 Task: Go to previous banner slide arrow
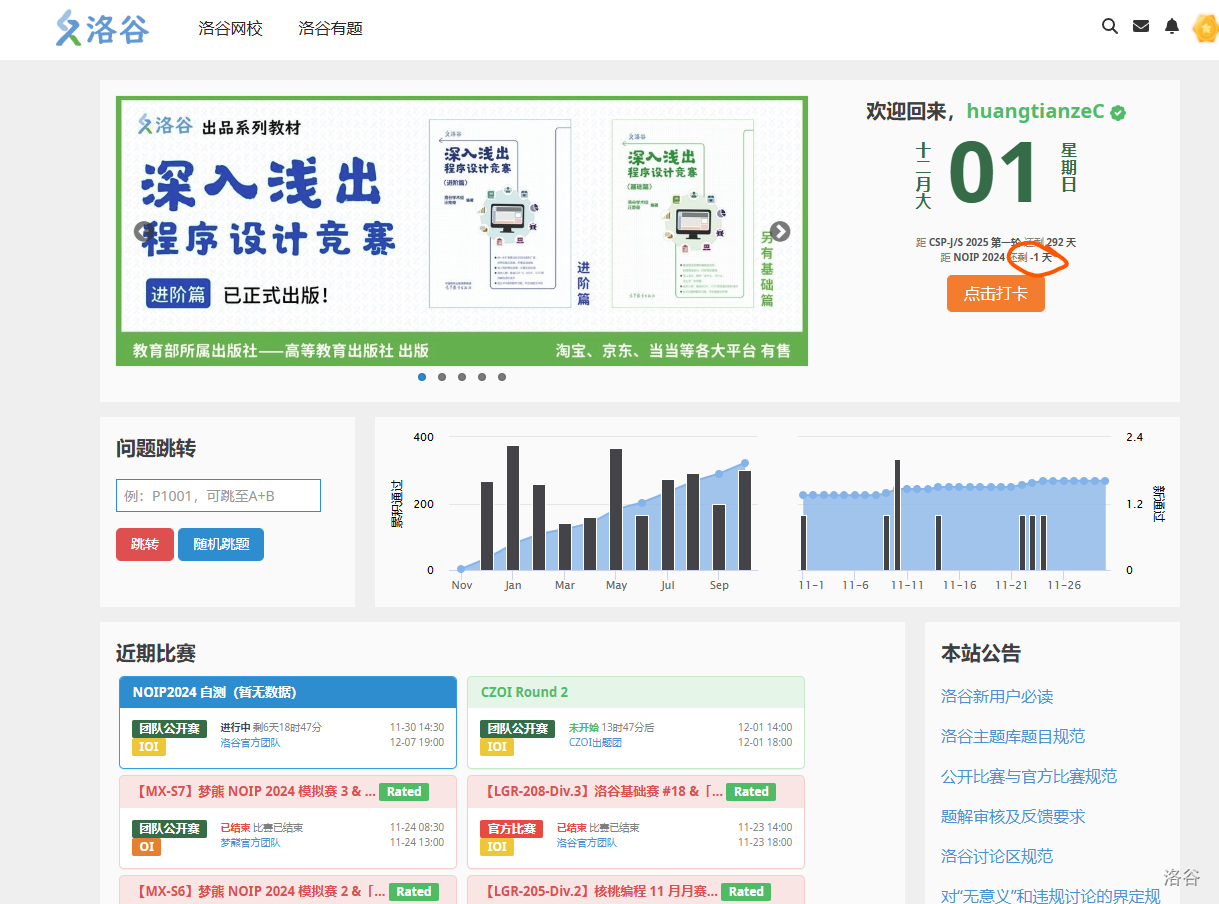click(144, 231)
